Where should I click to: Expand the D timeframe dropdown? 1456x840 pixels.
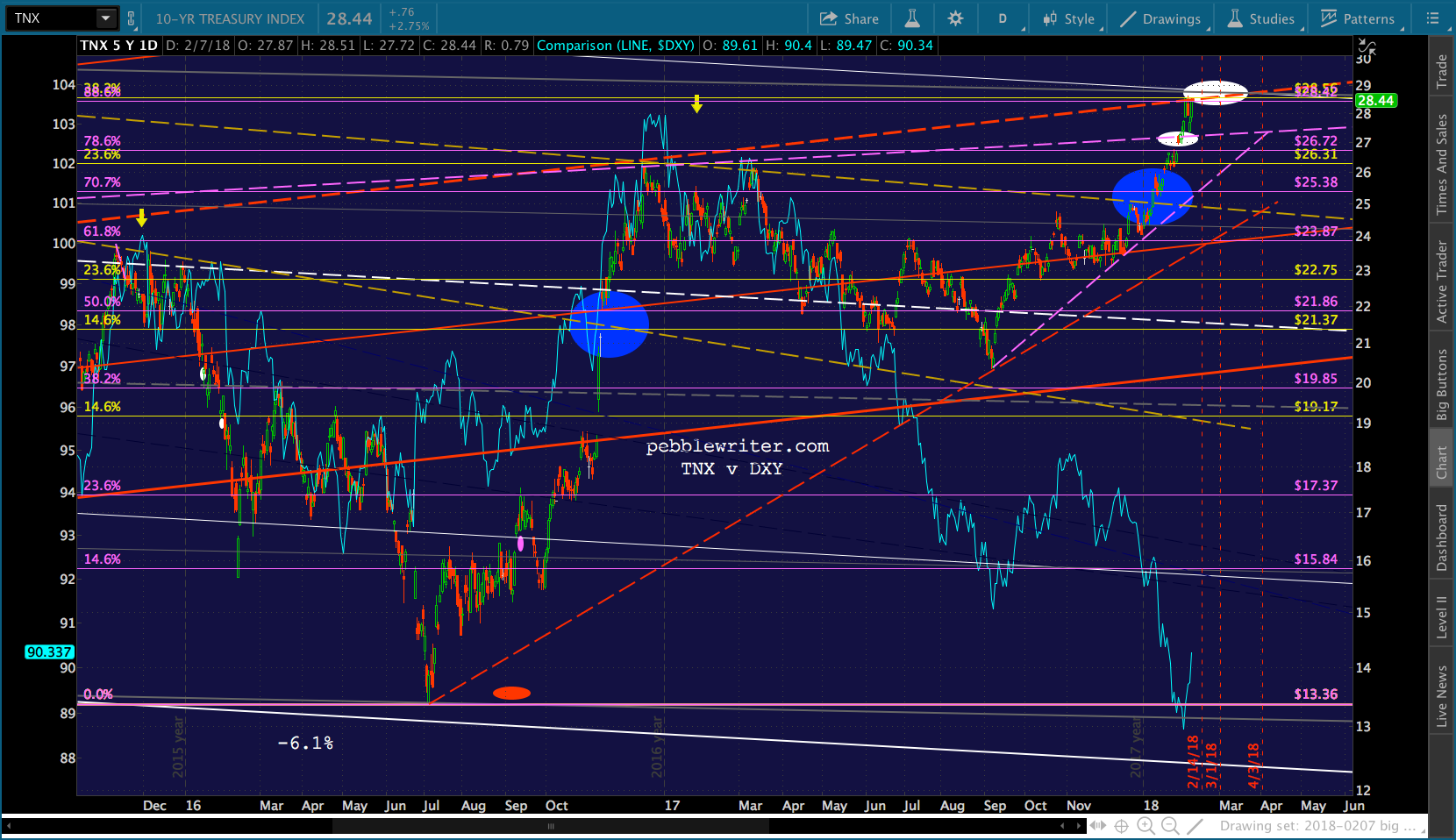(1004, 18)
